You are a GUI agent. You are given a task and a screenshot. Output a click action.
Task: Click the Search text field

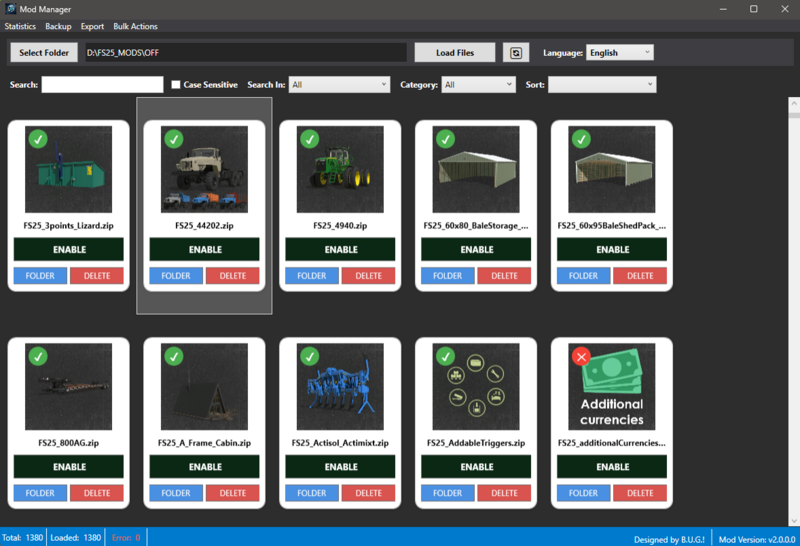(x=102, y=85)
